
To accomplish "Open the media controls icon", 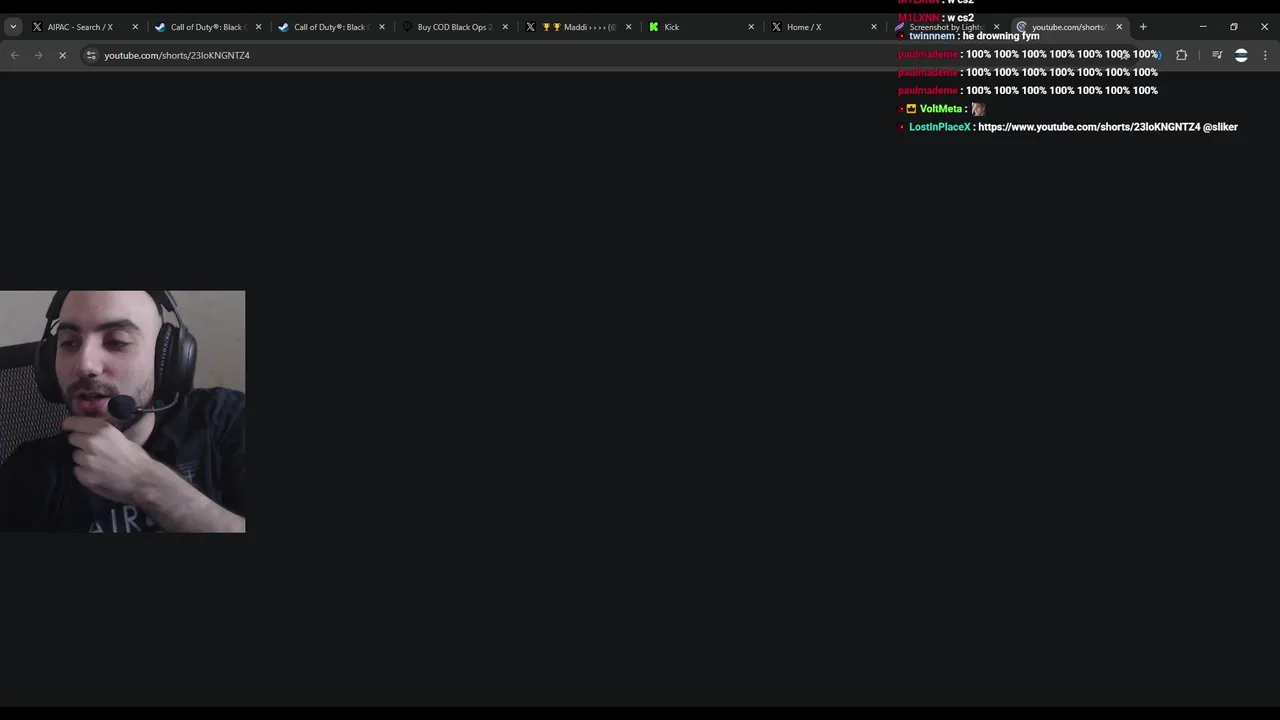I will (x=1217, y=55).
